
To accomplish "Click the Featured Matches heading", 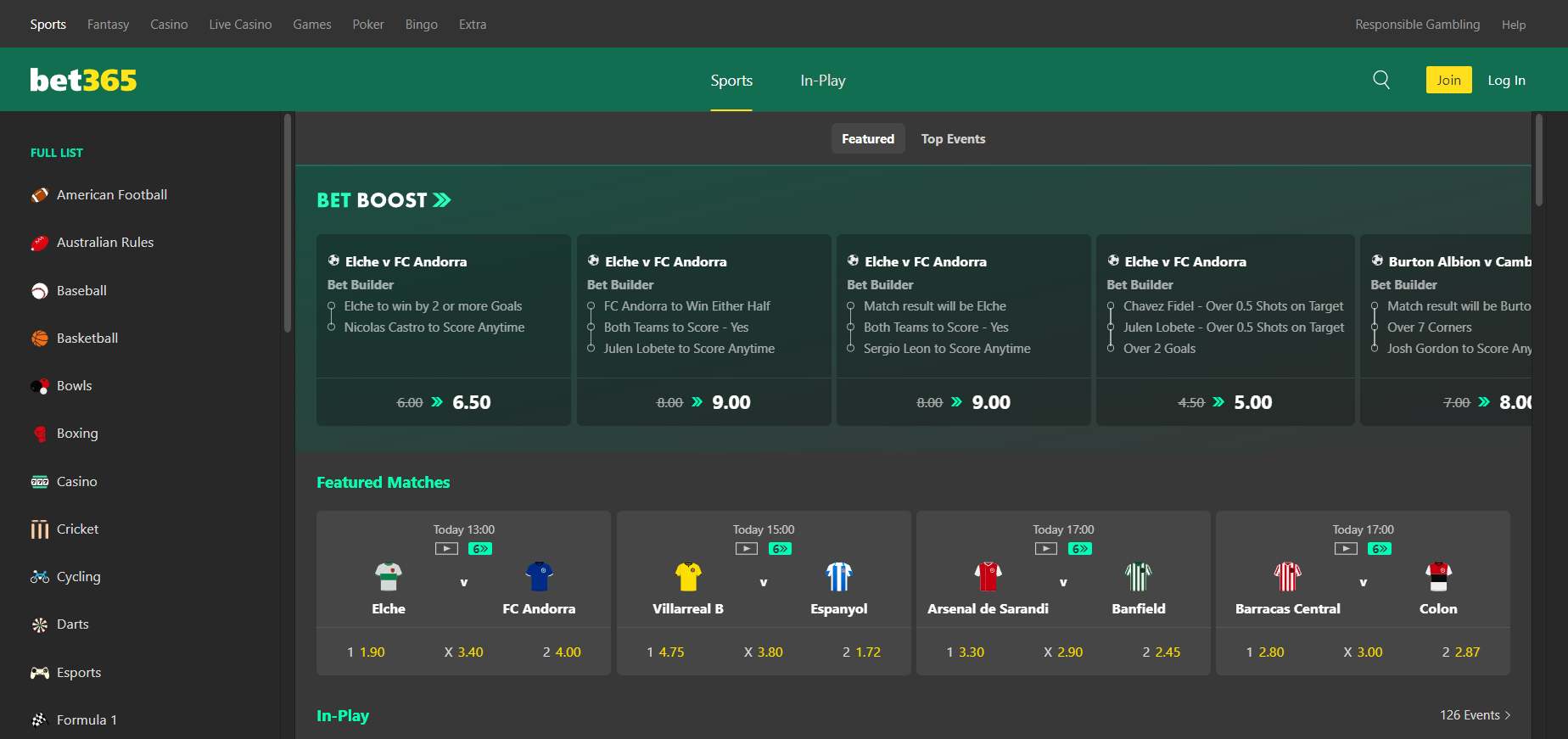I will pos(384,482).
